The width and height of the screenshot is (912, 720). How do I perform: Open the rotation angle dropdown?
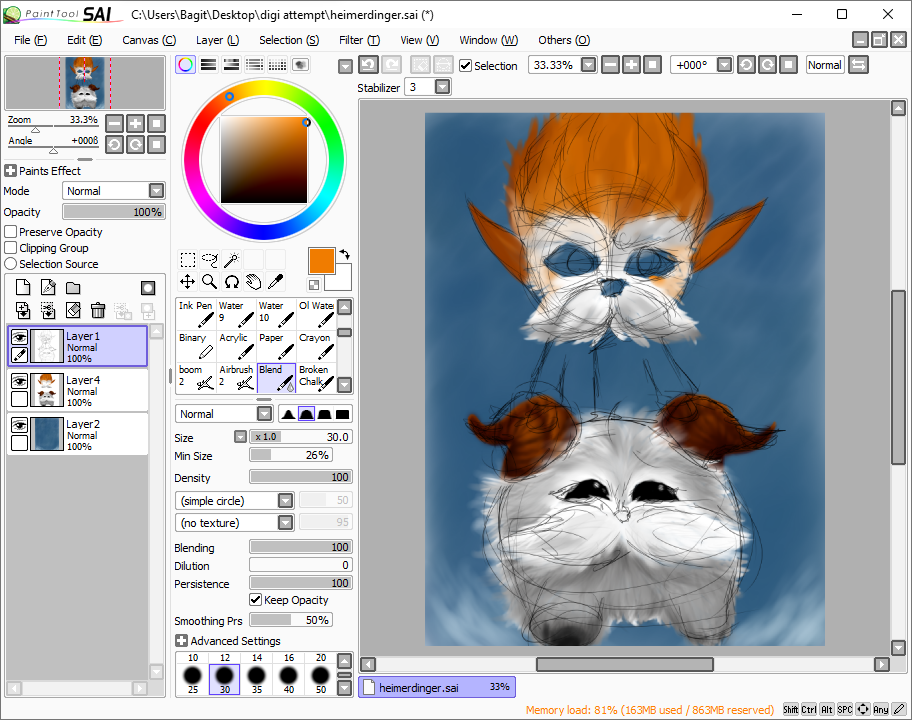[x=724, y=65]
